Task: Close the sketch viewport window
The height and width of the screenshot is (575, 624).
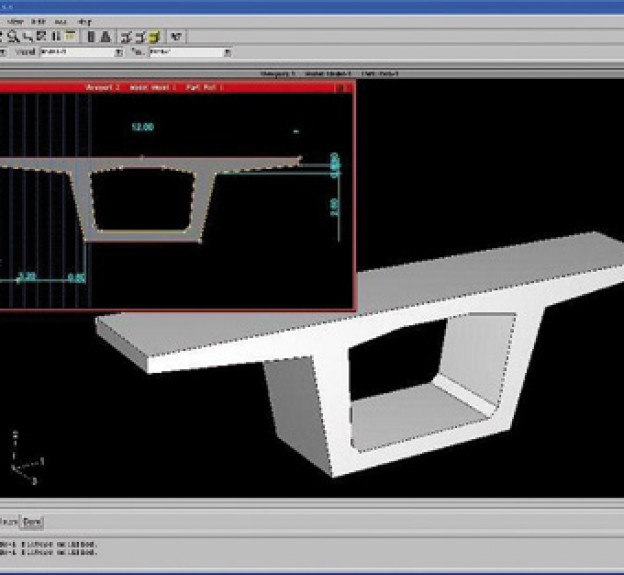Action: click(x=349, y=88)
